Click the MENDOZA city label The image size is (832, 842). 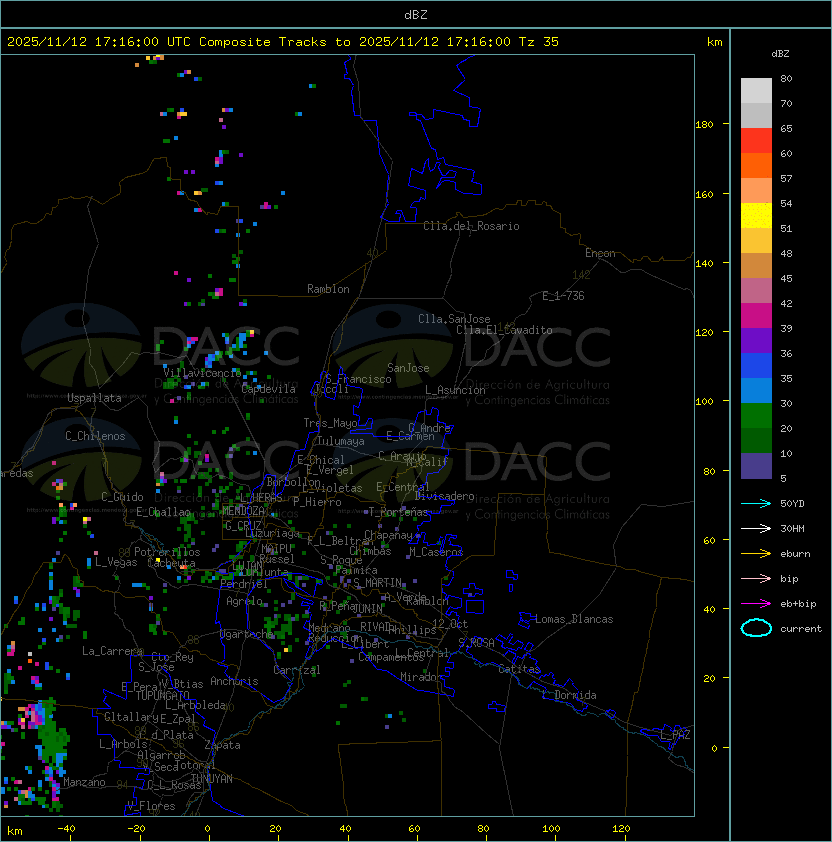coord(243,511)
